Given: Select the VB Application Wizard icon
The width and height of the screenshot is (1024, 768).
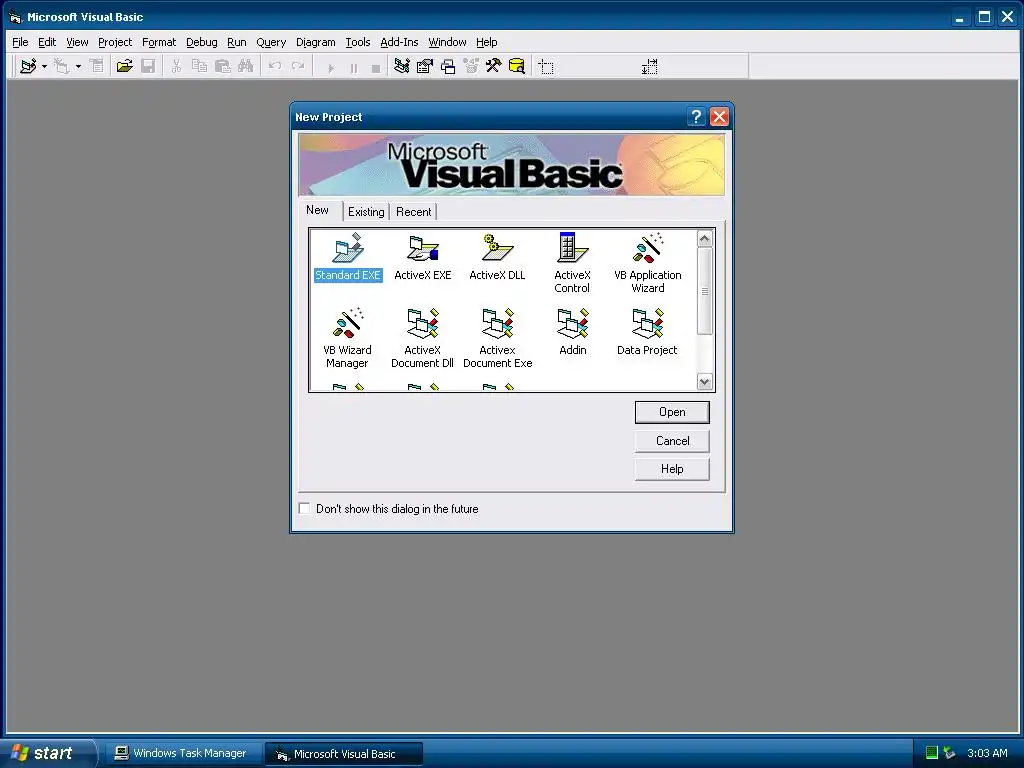Looking at the screenshot, I should [648, 263].
